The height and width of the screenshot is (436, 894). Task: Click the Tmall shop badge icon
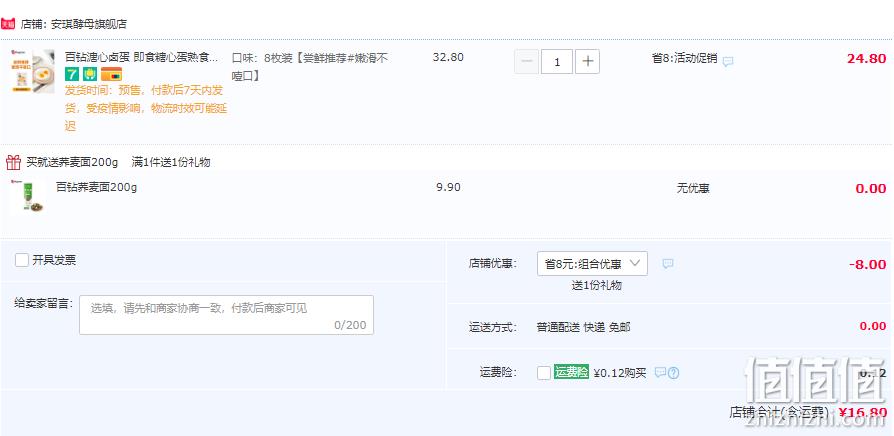pyautogui.click(x=7, y=24)
